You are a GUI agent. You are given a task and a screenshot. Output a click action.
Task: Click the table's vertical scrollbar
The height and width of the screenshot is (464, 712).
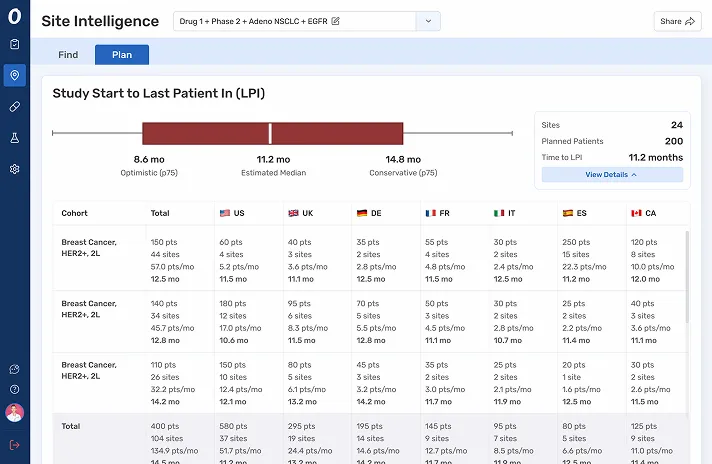click(686, 280)
